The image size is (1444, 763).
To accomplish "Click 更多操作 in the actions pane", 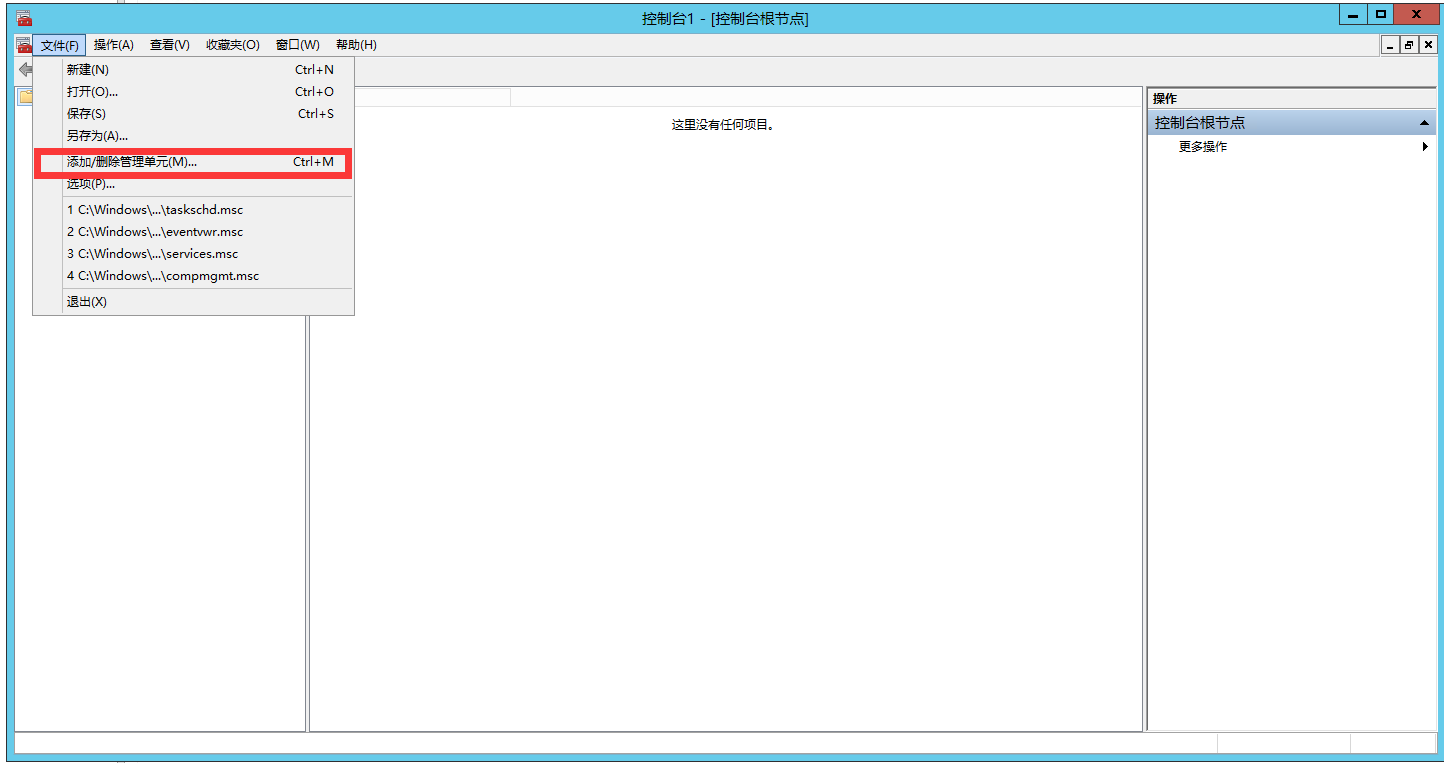I will [1203, 147].
